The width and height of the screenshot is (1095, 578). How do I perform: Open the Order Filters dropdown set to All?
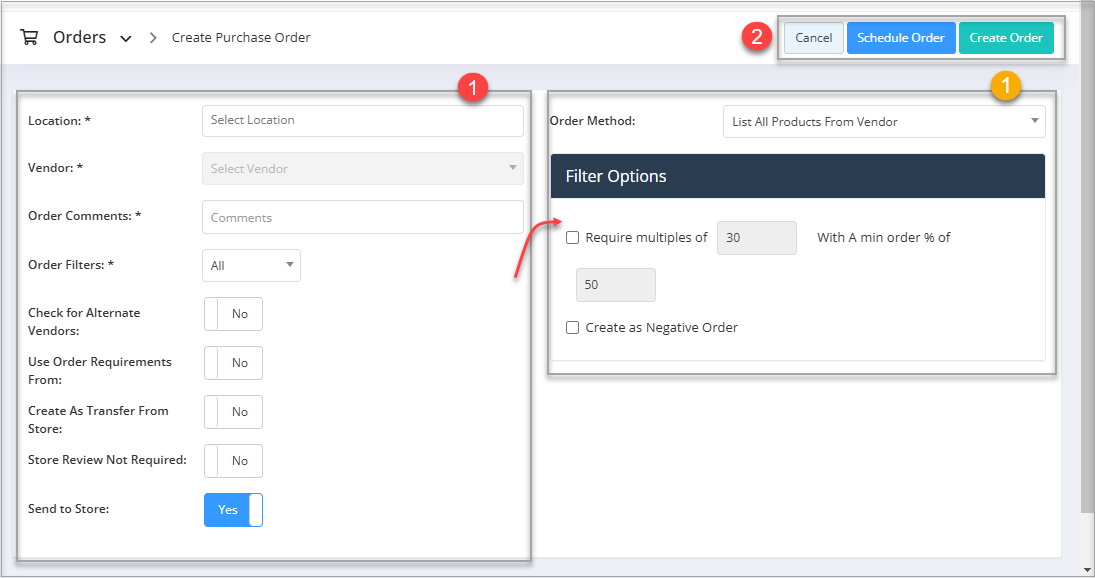tap(251, 265)
